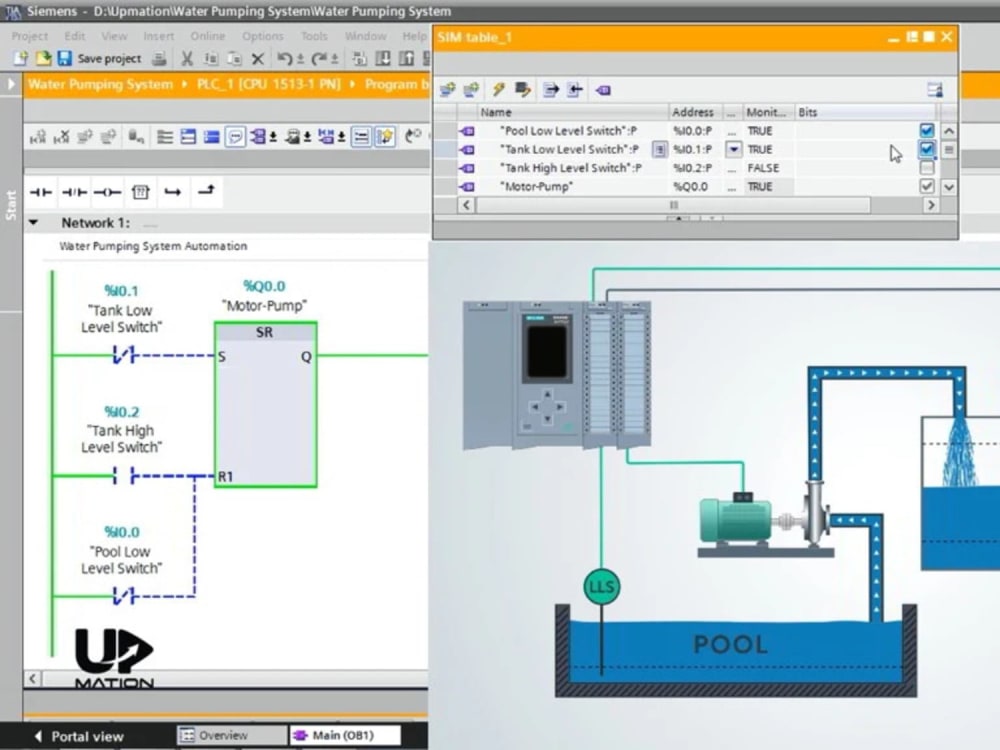Toggle network comments speech-bubble icon
Screen dimensions: 1000x750
click(x=235, y=136)
